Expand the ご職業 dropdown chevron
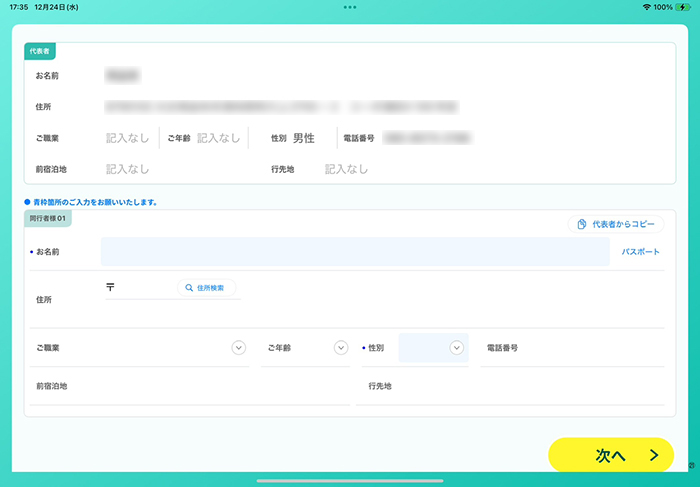700x487 pixels. 238,348
